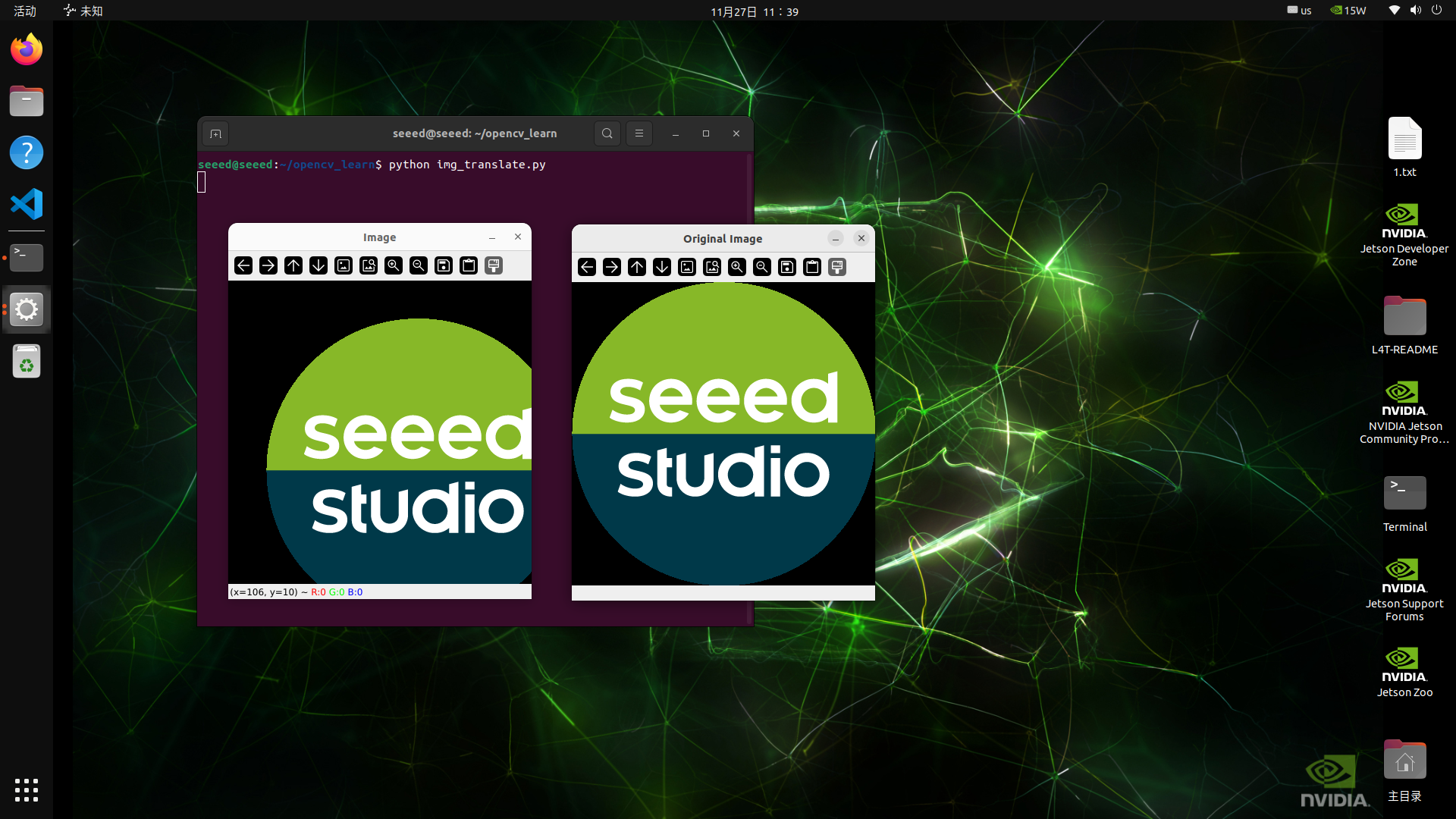
Task: Minimize the Original Image window
Action: (836, 239)
